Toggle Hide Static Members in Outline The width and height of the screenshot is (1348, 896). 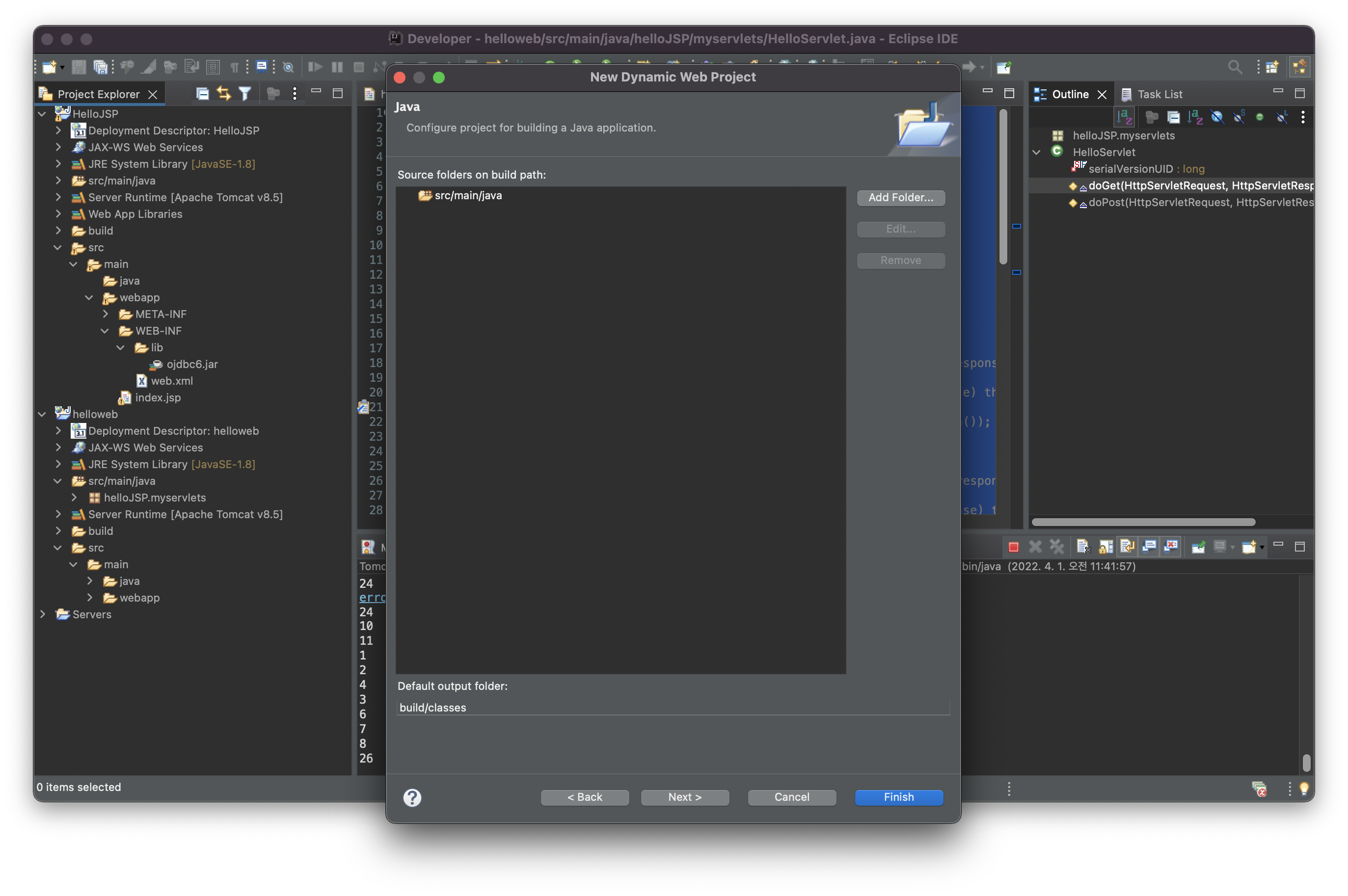[1239, 117]
